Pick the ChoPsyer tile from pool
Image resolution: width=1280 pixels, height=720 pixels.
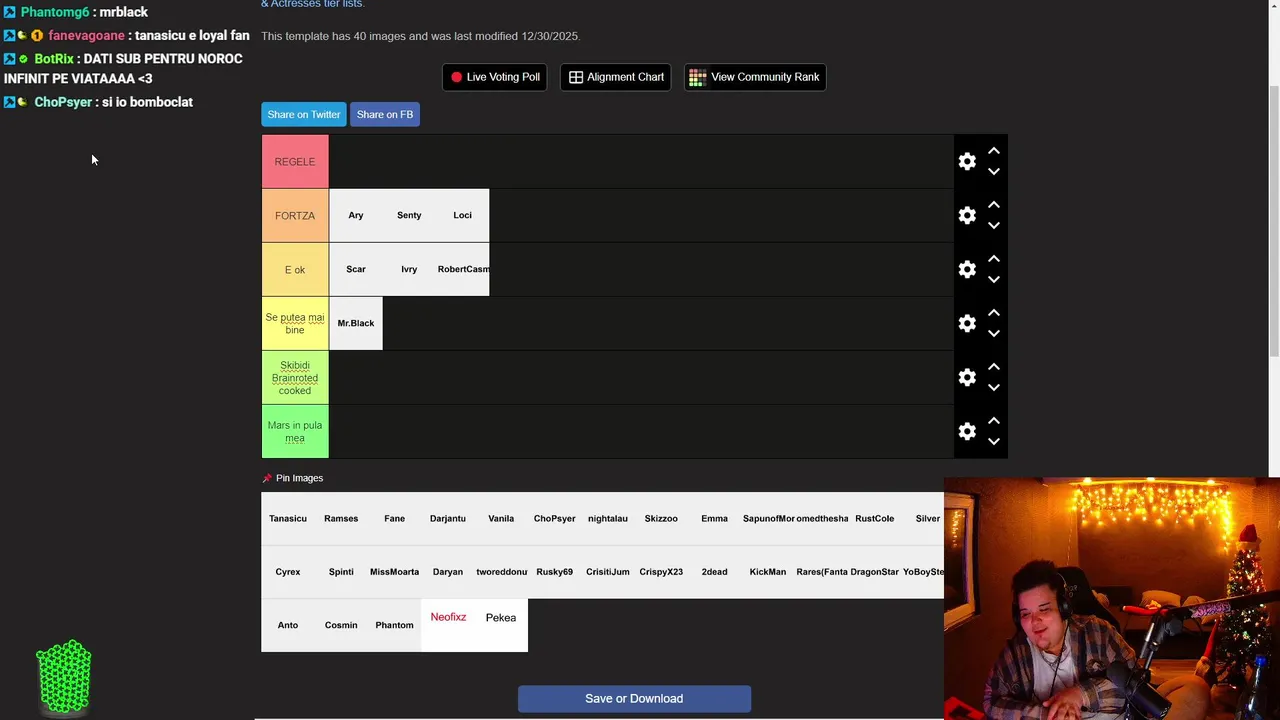pos(554,518)
